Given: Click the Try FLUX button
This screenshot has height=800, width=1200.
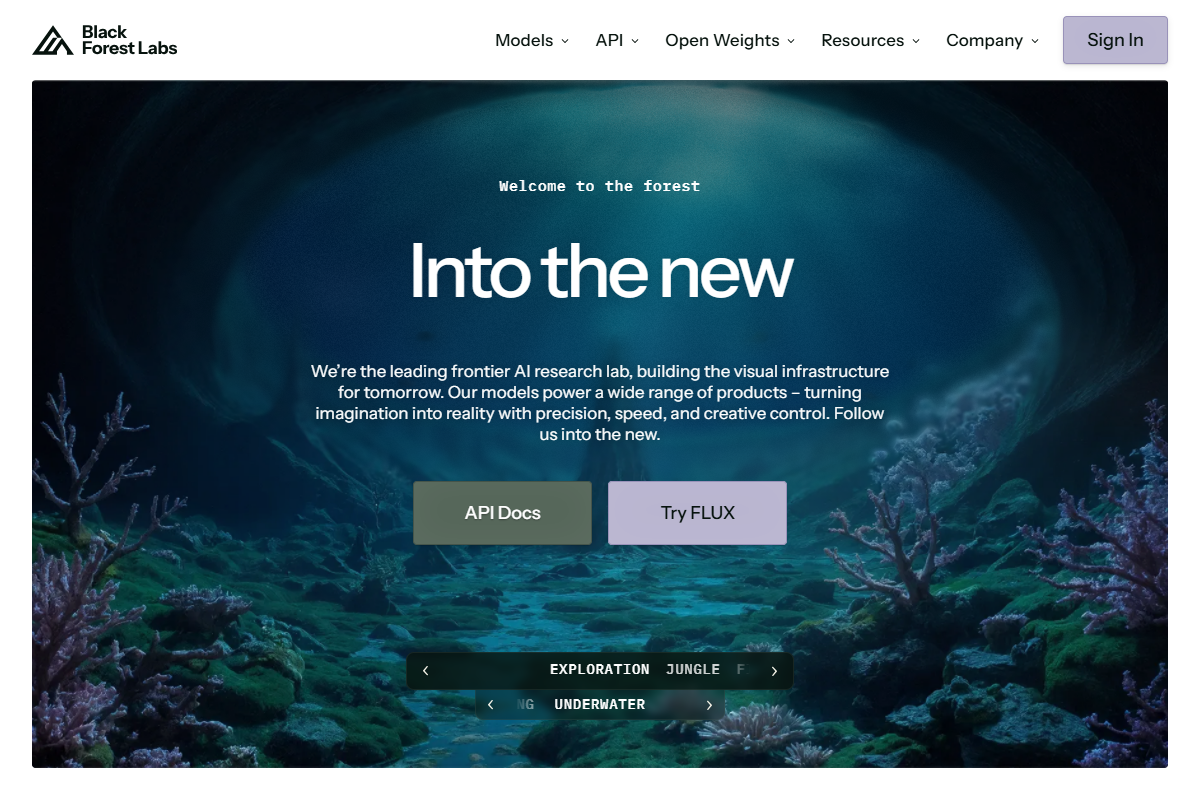Looking at the screenshot, I should [697, 513].
